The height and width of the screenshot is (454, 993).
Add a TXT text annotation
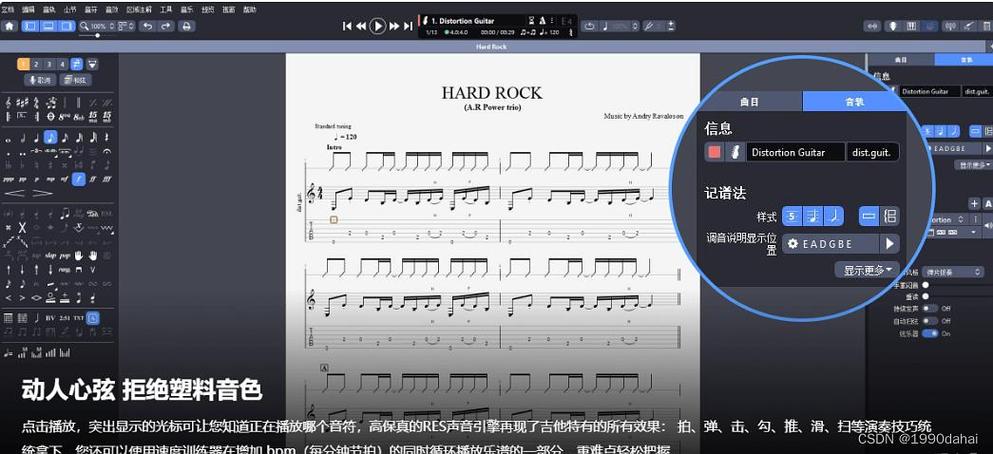coord(79,318)
